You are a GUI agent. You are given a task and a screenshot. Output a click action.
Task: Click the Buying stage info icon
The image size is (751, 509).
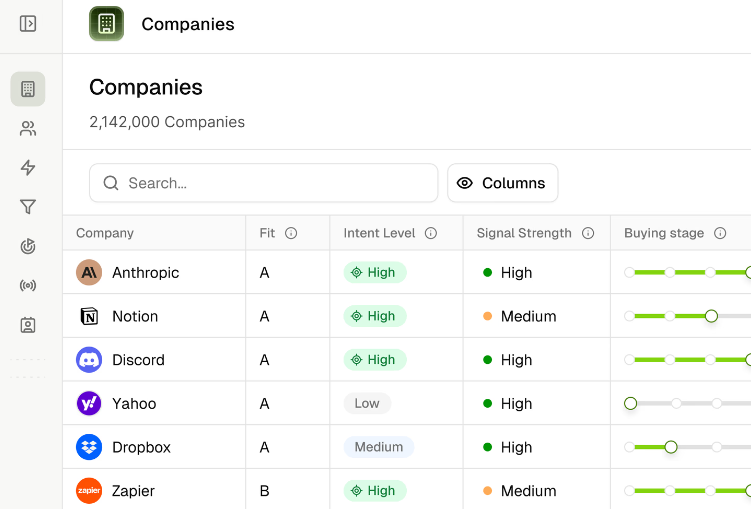[720, 233]
